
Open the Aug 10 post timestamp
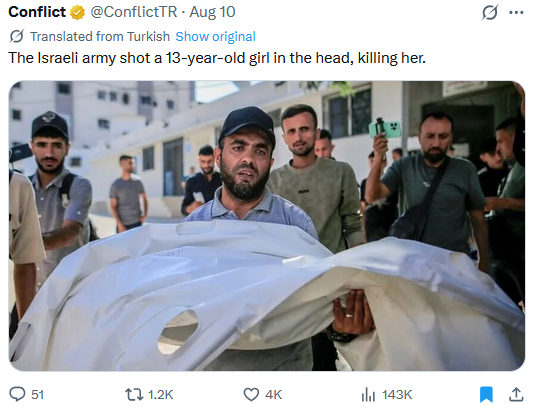coord(212,12)
